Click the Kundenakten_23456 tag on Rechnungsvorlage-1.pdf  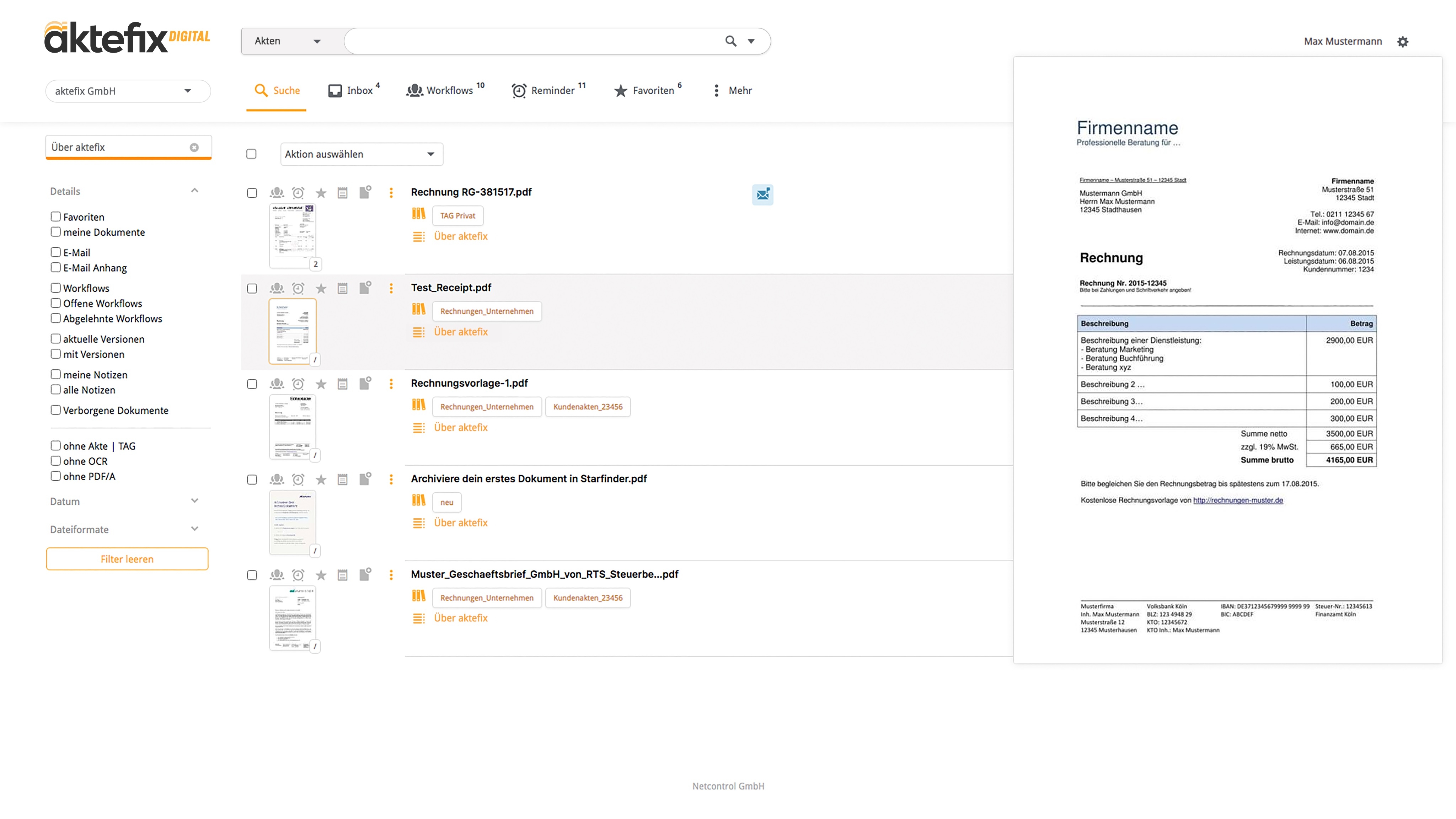pyautogui.click(x=587, y=406)
